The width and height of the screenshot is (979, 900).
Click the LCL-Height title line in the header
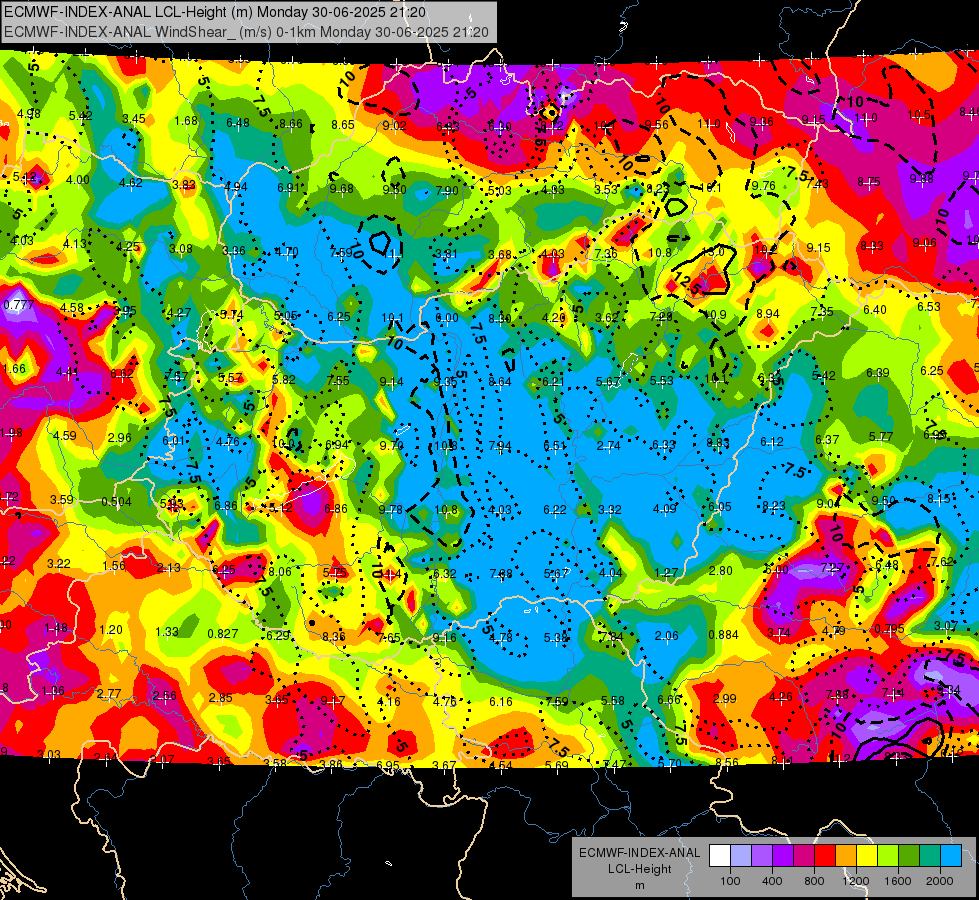[215, 12]
